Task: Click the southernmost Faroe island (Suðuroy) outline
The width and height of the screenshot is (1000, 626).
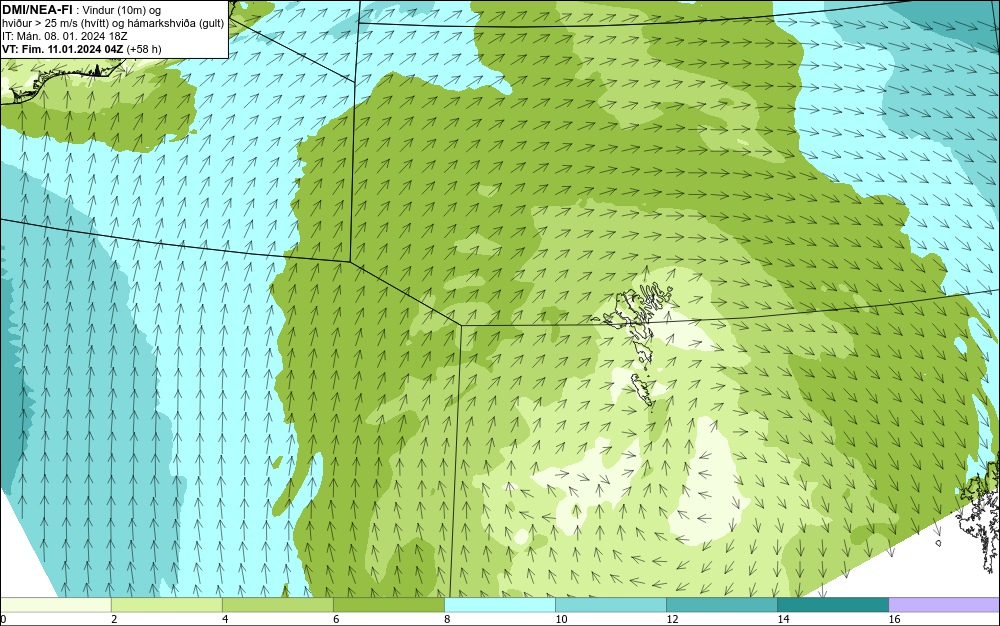Action: click(642, 390)
